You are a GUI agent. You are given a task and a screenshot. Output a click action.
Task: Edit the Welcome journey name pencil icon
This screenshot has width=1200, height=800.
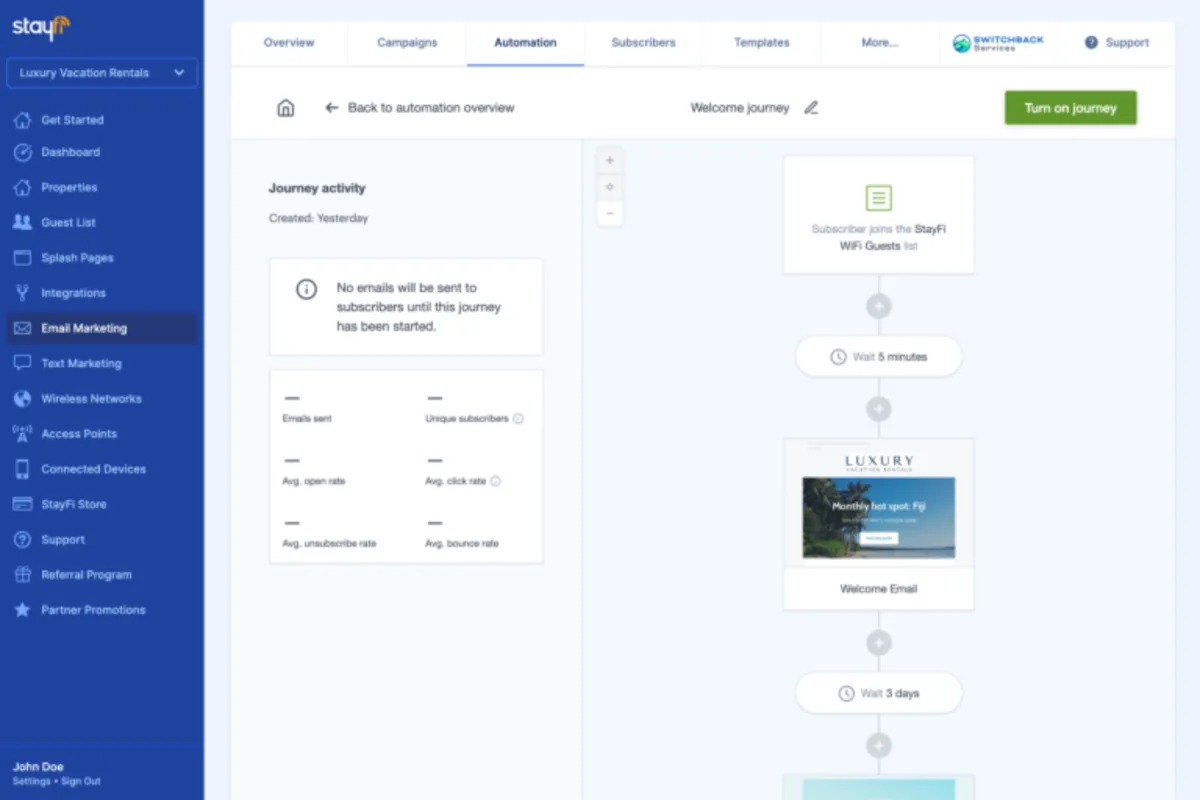point(811,108)
